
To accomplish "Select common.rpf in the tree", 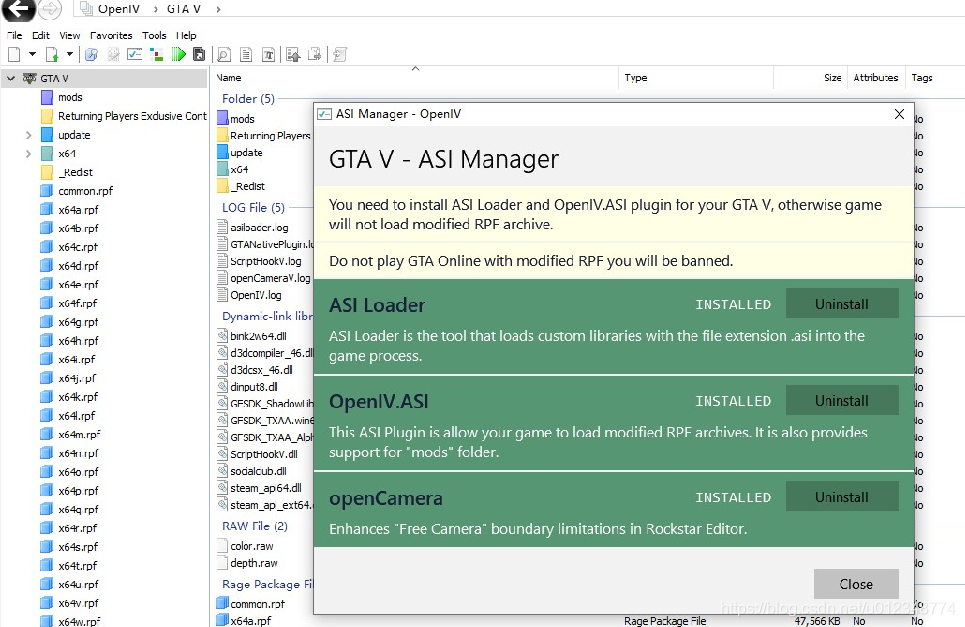I will click(77, 191).
